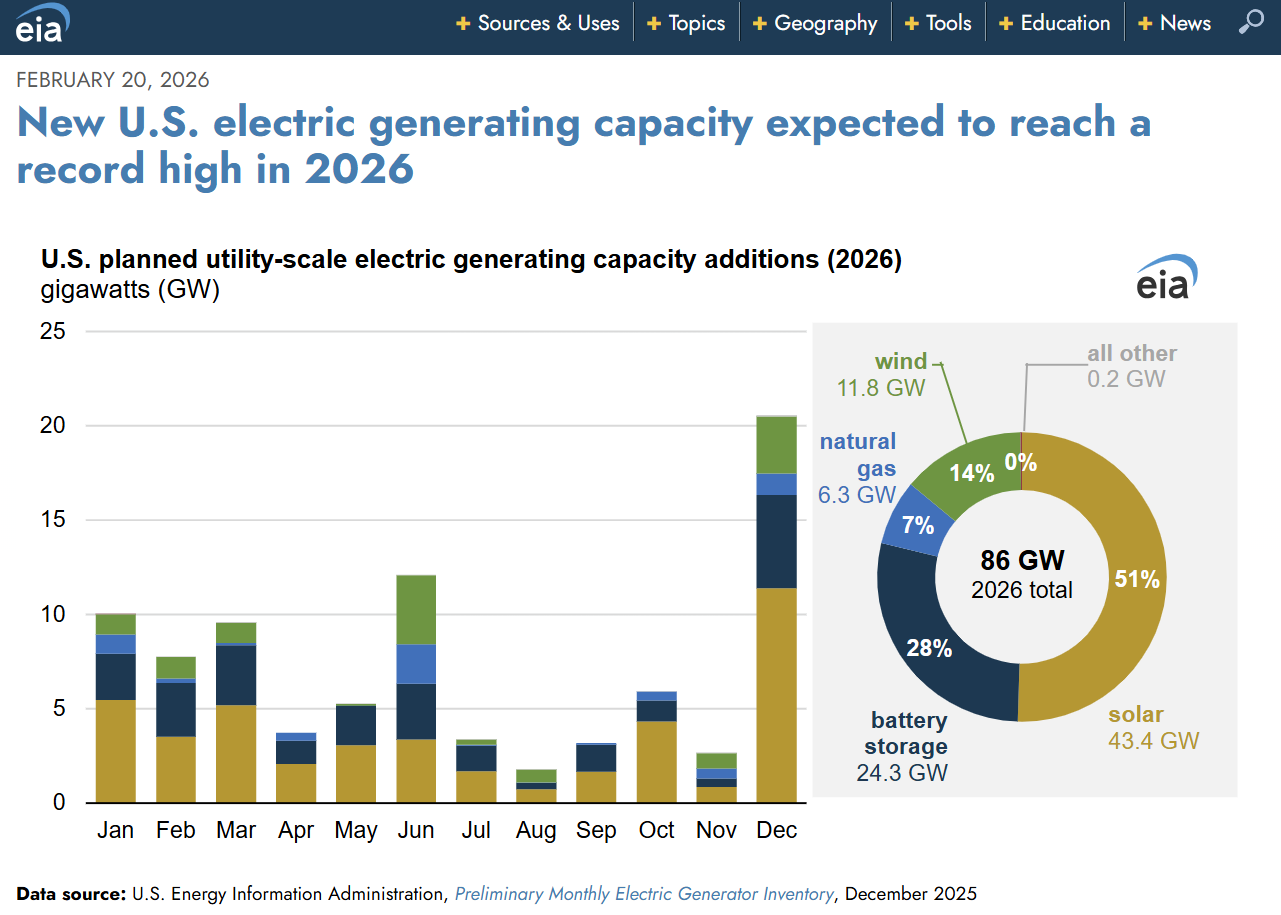Click the "86 GW" donut center text
The image size is (1281, 915).
(x=1022, y=560)
